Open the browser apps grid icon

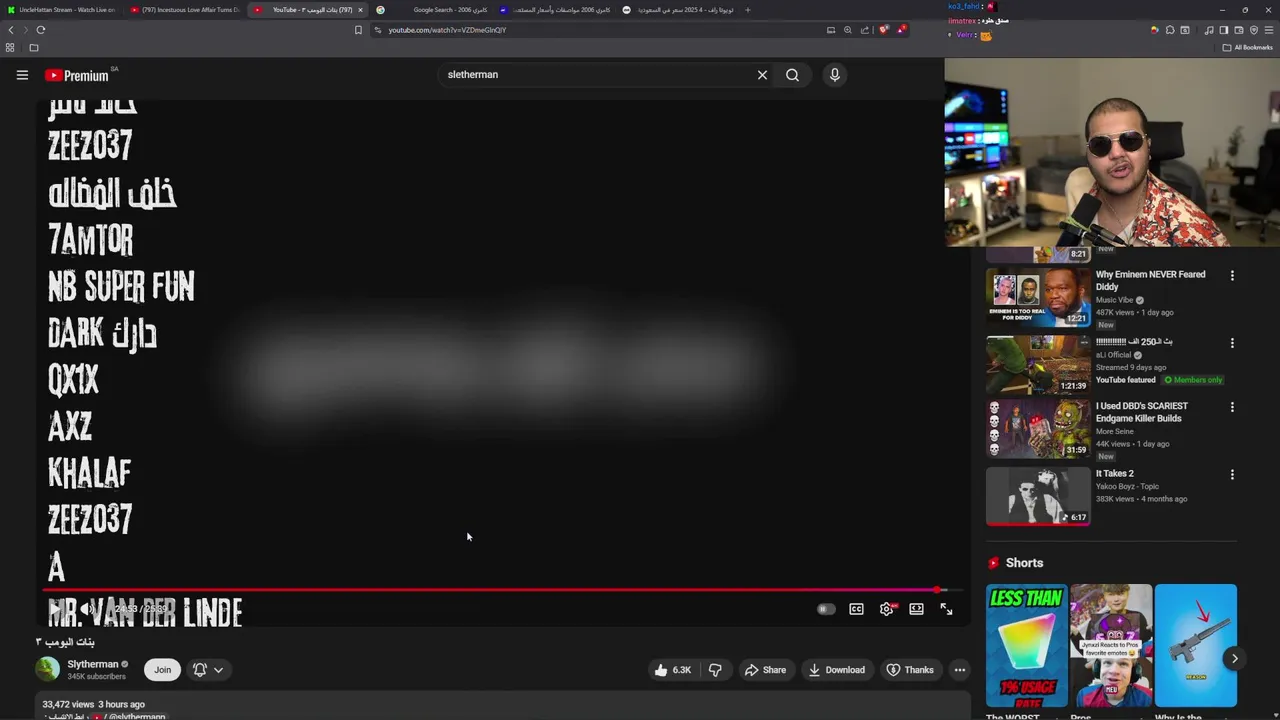point(10,47)
